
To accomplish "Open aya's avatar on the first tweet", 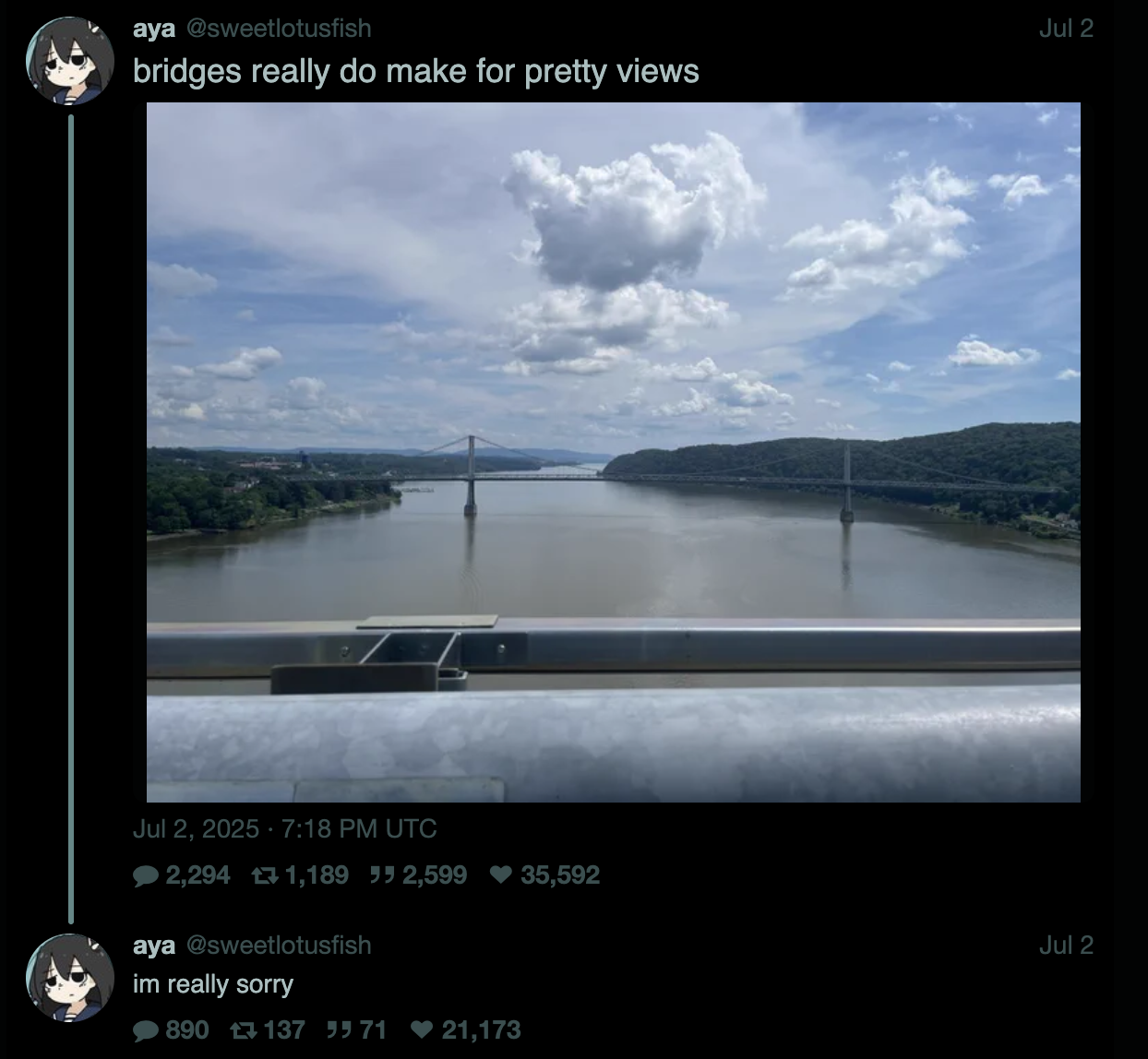I will tap(70, 61).
